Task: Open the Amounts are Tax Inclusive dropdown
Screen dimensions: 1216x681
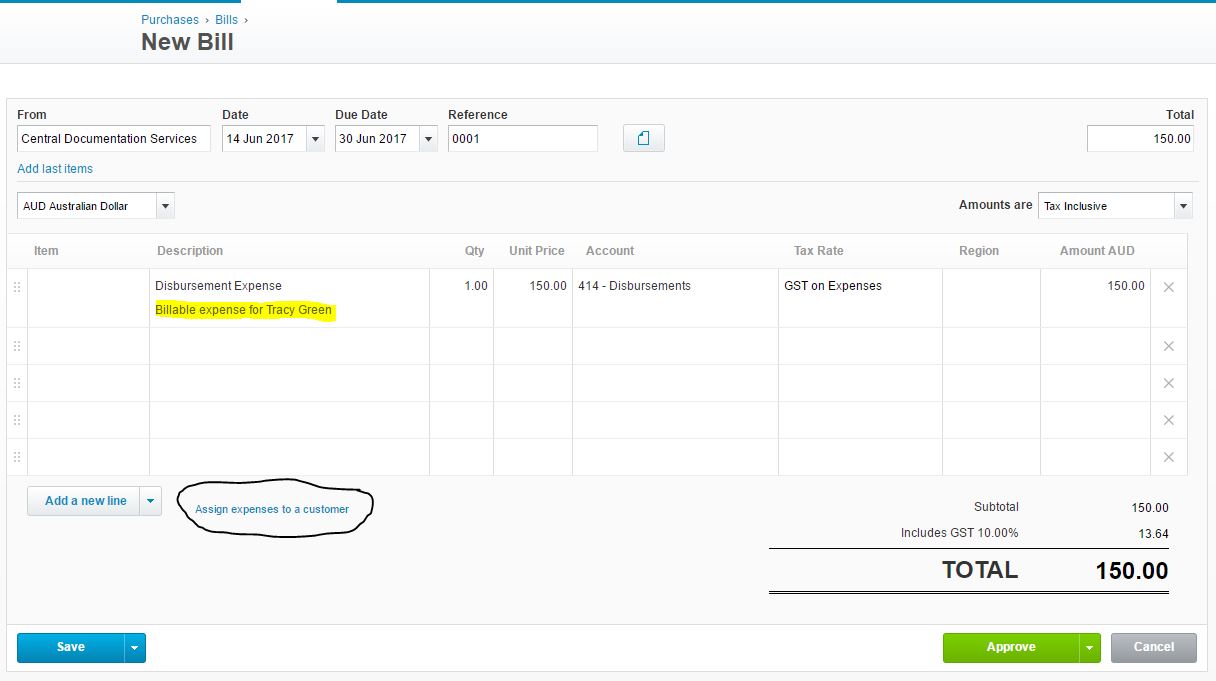Action: [x=1183, y=206]
